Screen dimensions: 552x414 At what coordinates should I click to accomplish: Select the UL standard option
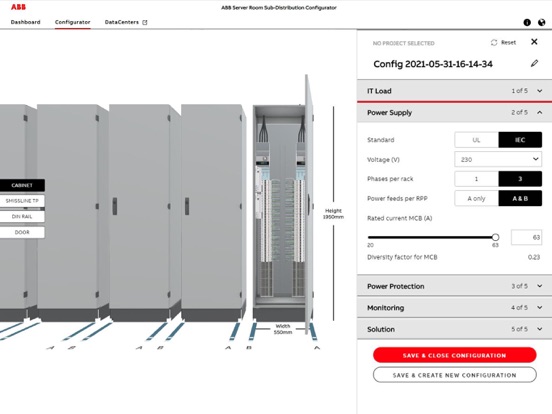pos(476,140)
